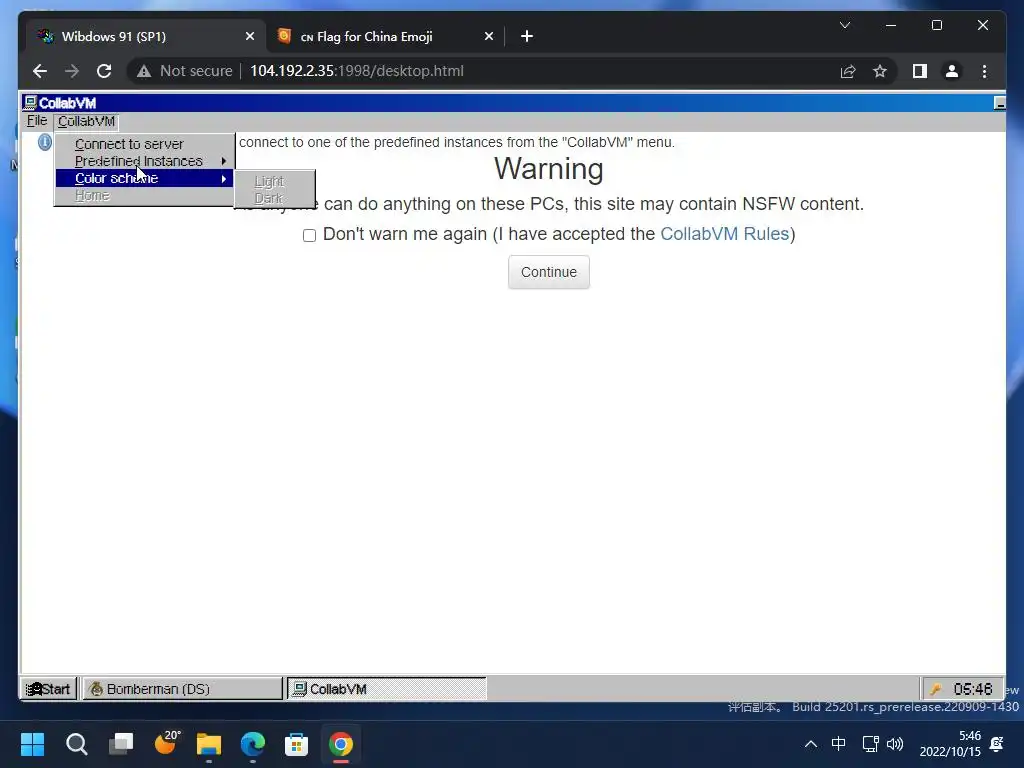Close the Wibdows 91 (SP1) tab
The height and width of the screenshot is (768, 1024).
249,37
